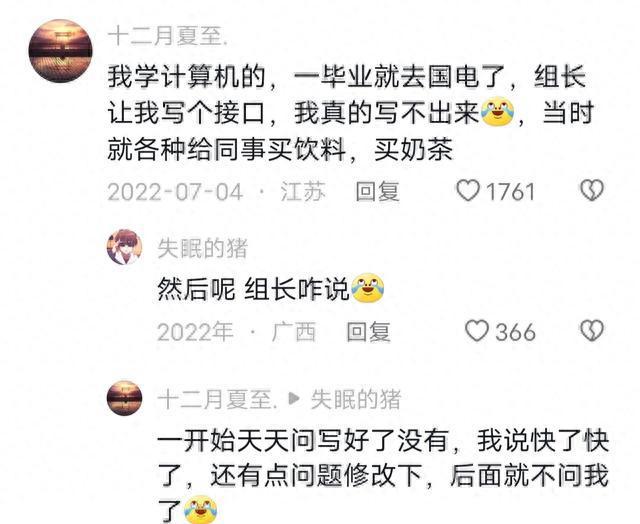Select the top comment text about 国电
The width and height of the screenshot is (640, 524).
point(350,113)
